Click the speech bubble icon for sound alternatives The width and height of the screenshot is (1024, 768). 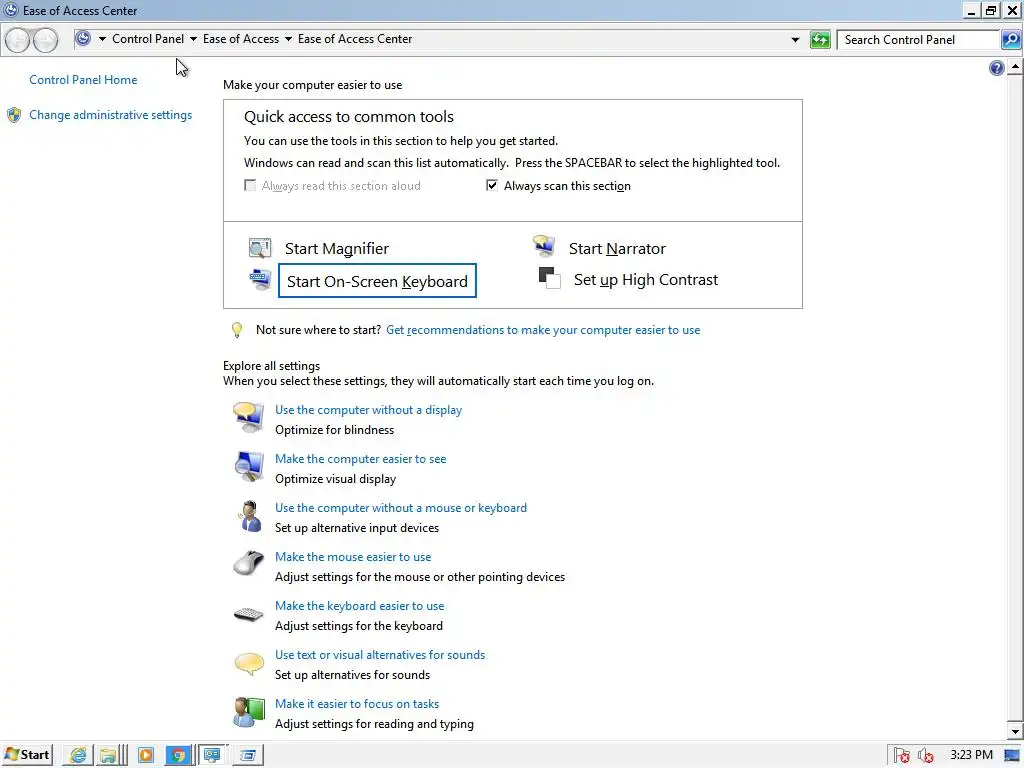click(248, 663)
